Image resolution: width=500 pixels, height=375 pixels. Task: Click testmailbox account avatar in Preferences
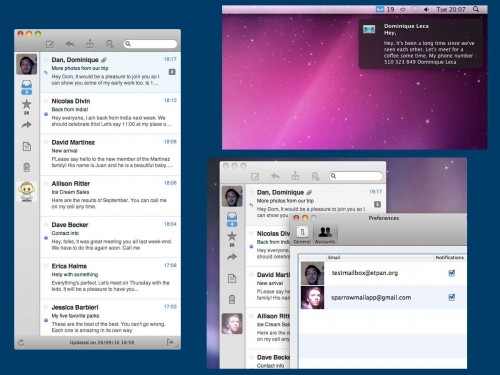point(312,273)
